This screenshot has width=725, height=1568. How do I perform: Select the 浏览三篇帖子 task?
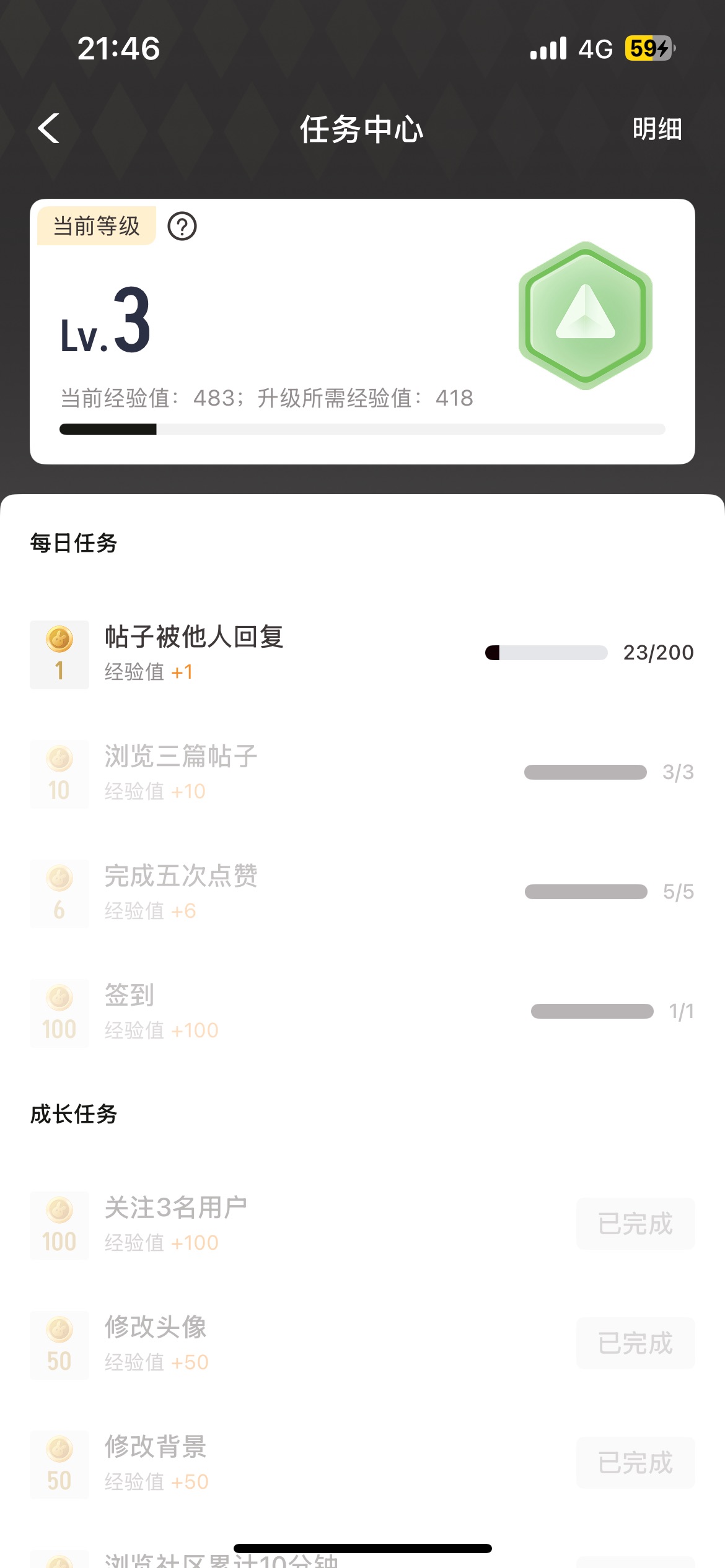point(181,757)
